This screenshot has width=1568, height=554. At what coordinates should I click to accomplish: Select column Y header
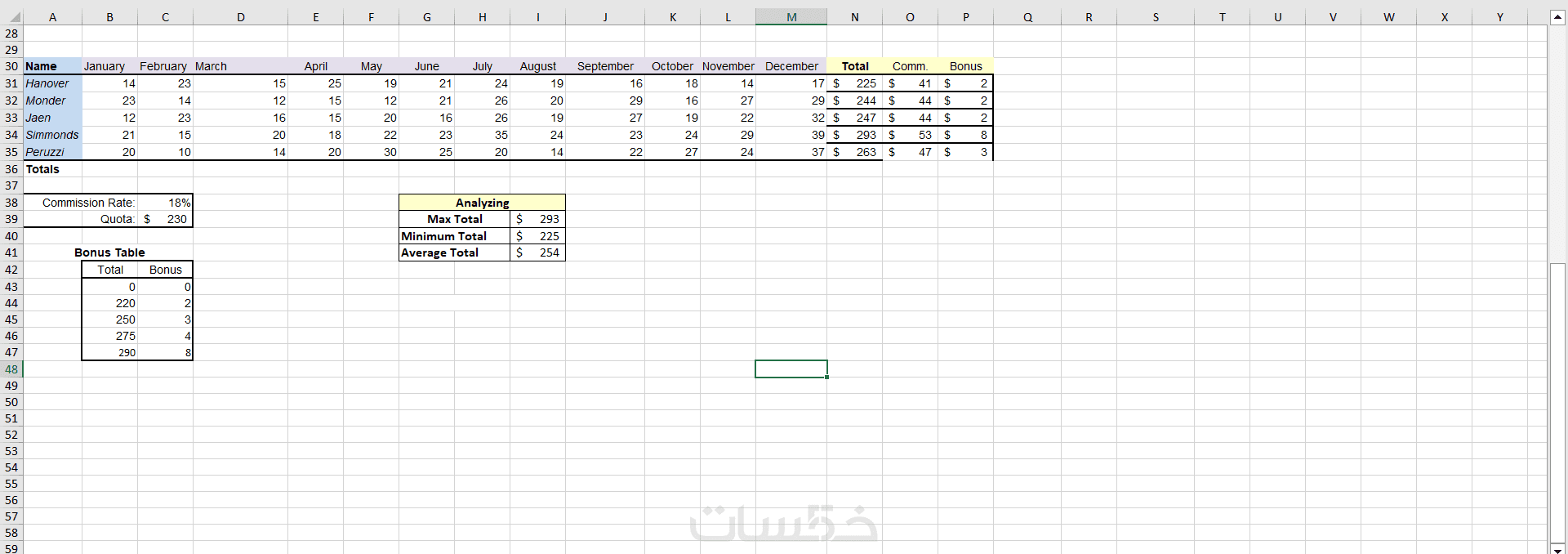(1499, 17)
